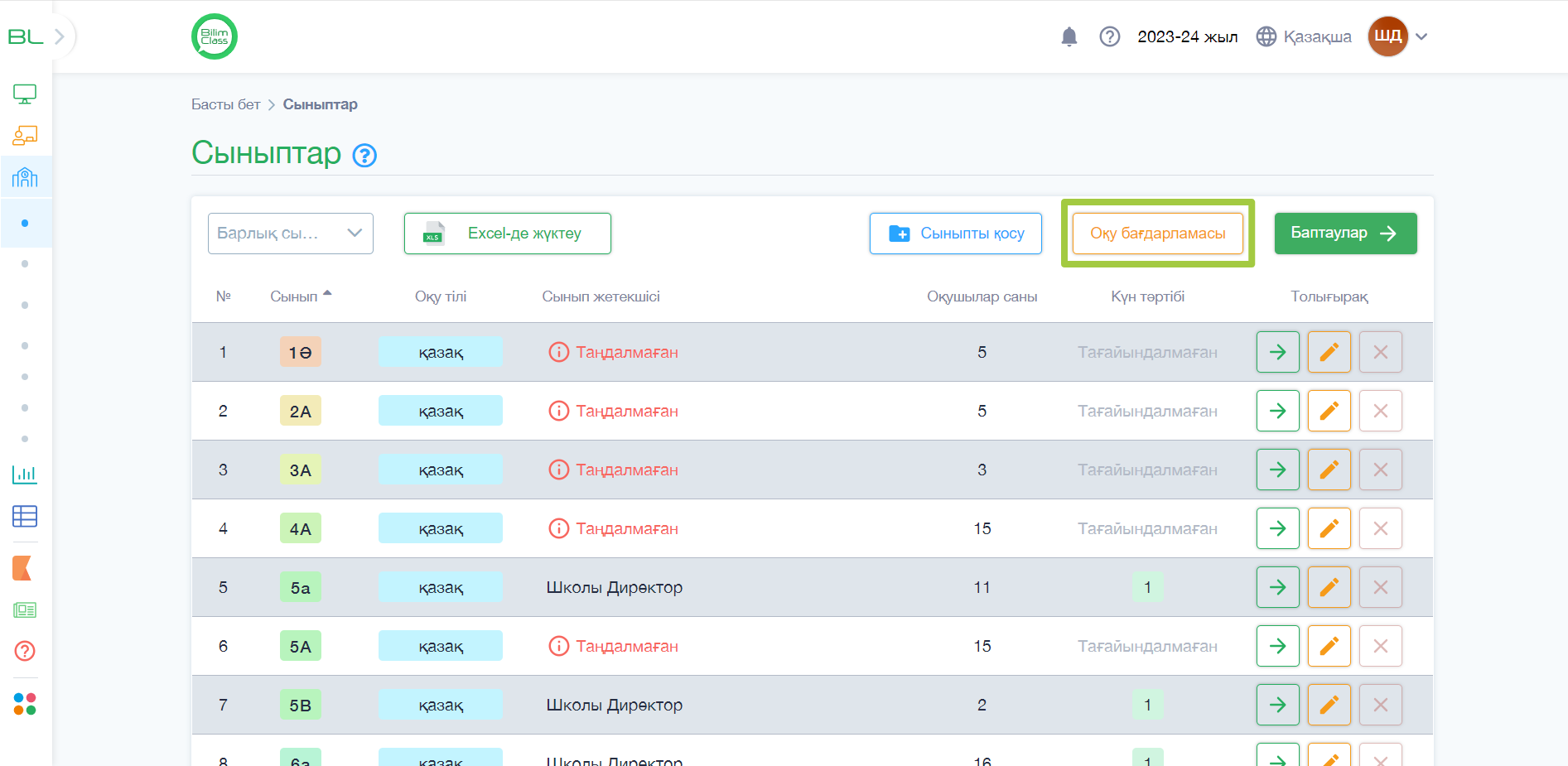Go to Басты бет breadcrumb
The image size is (1568, 766).
(225, 104)
